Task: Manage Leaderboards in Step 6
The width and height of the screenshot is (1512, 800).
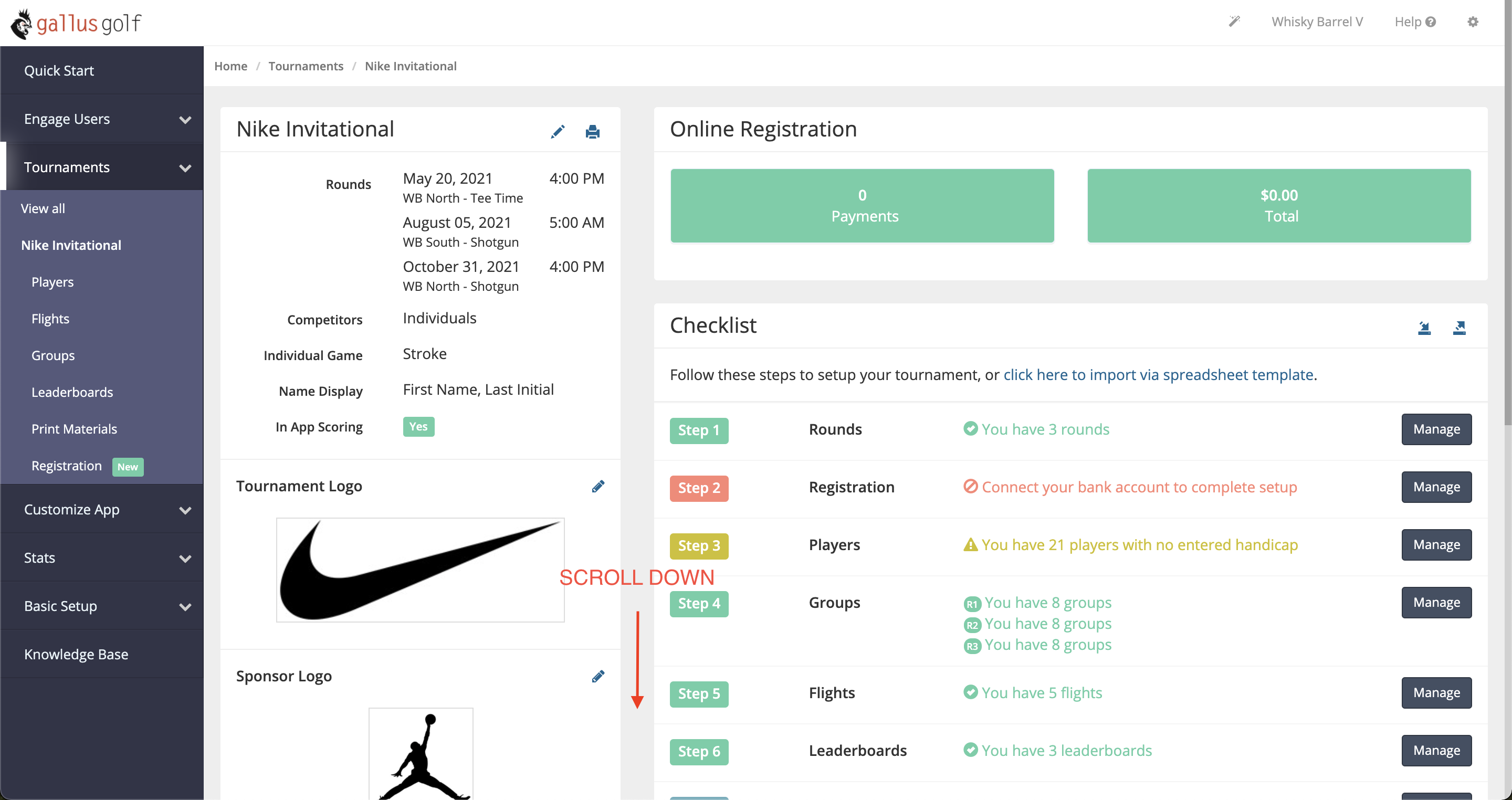Action: tap(1436, 750)
